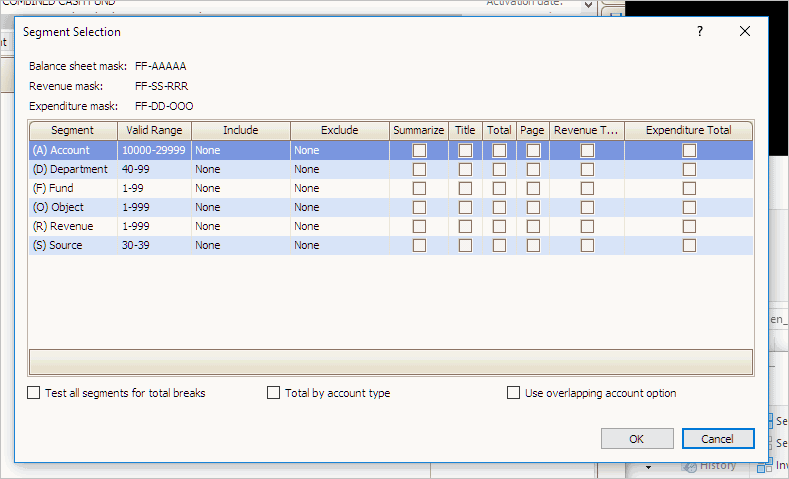Select the (F) Fund segment row
The image size is (789, 479).
[390, 189]
